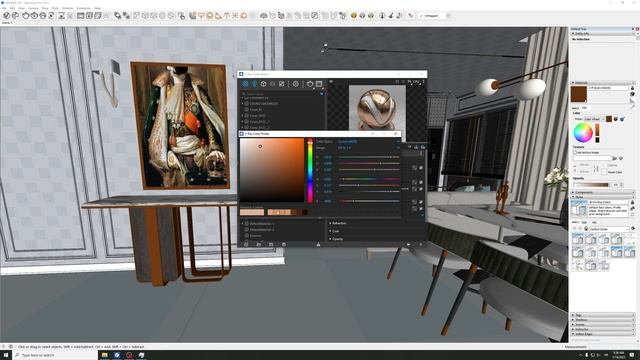640x360 pixels.
Task: Click save asset icon at Asset Editor bottom
Action: [x=271, y=244]
